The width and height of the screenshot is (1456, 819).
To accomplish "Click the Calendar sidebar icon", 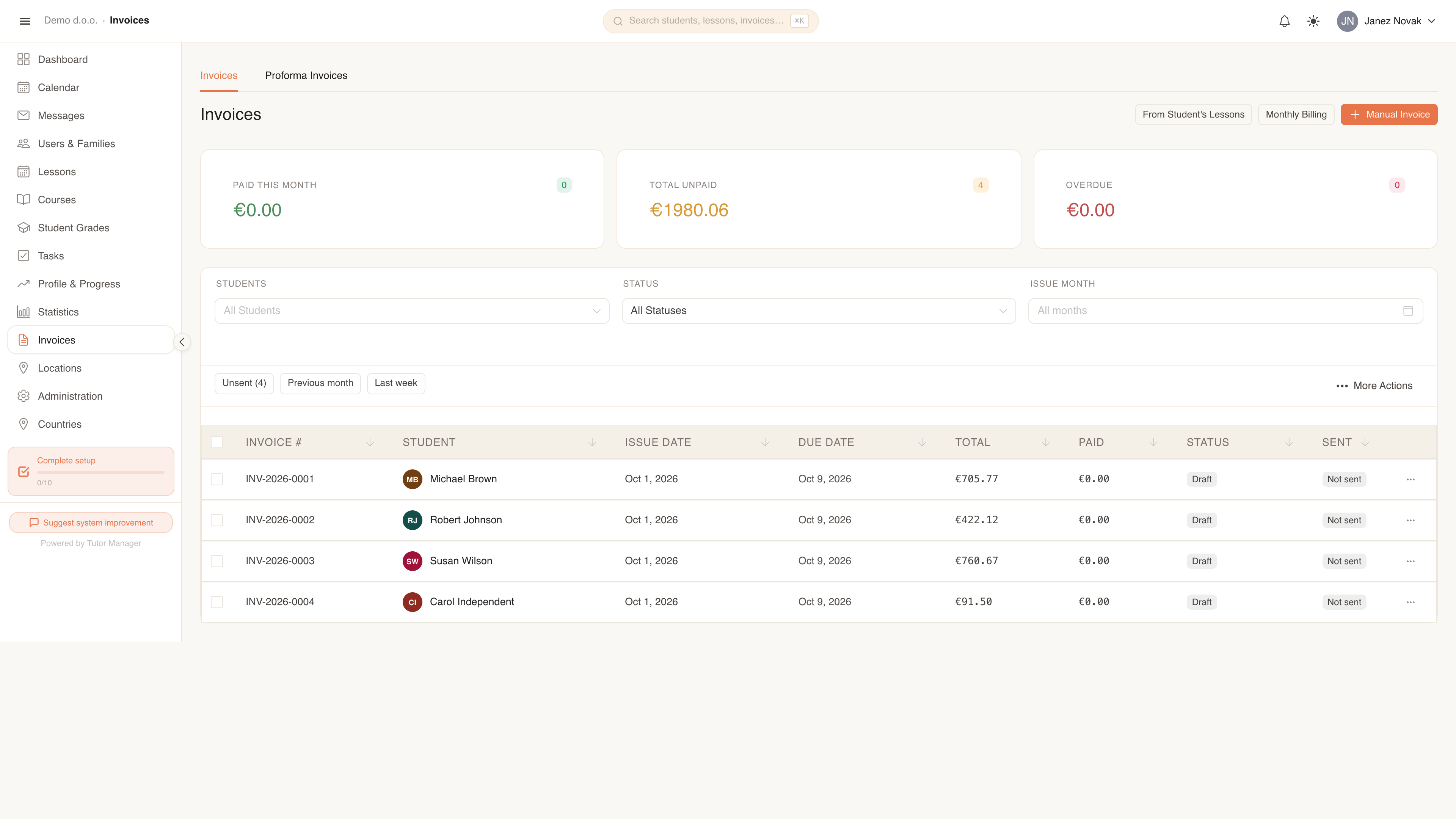I will tap(23, 88).
